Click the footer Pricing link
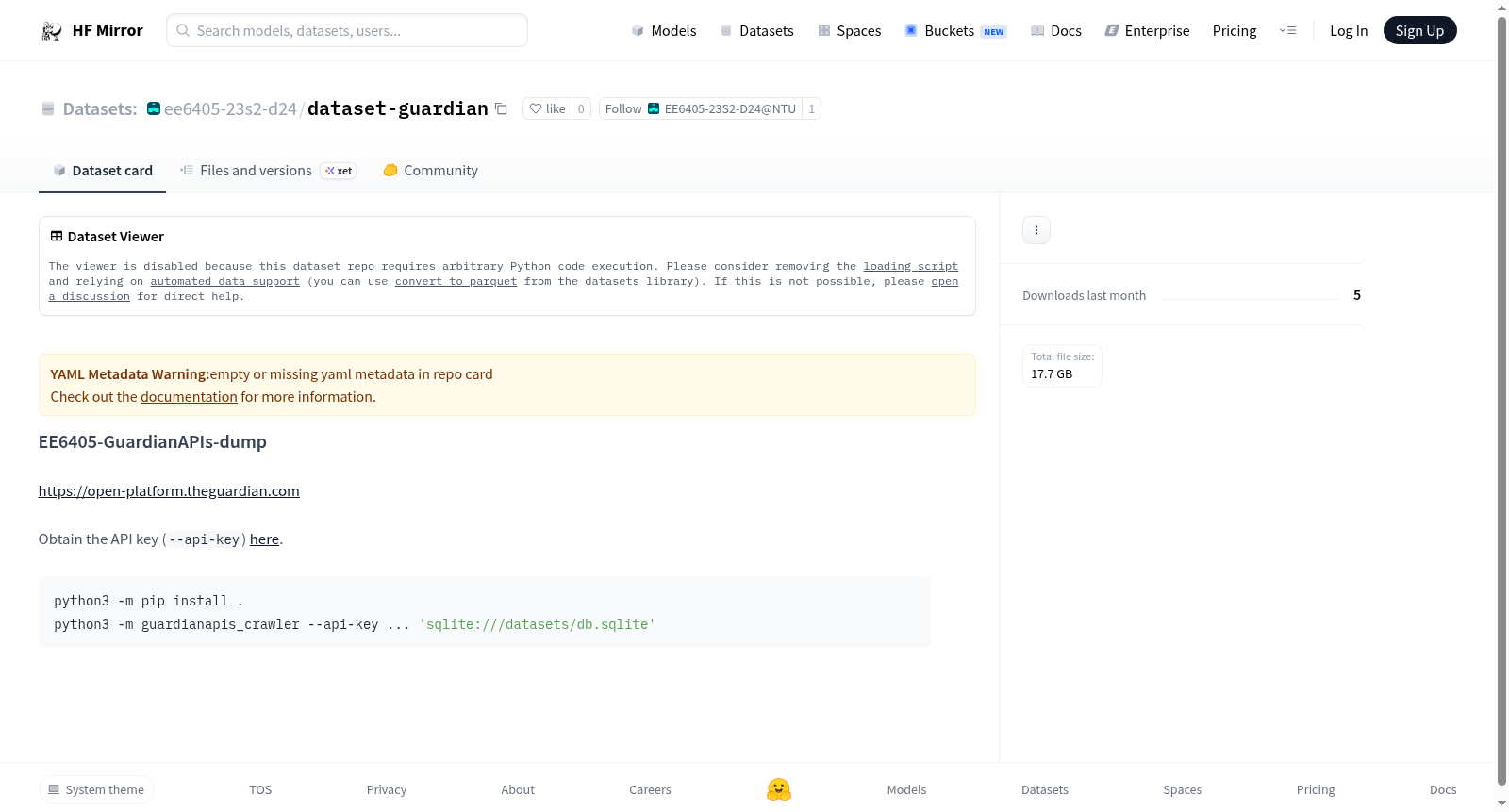 (1316, 789)
